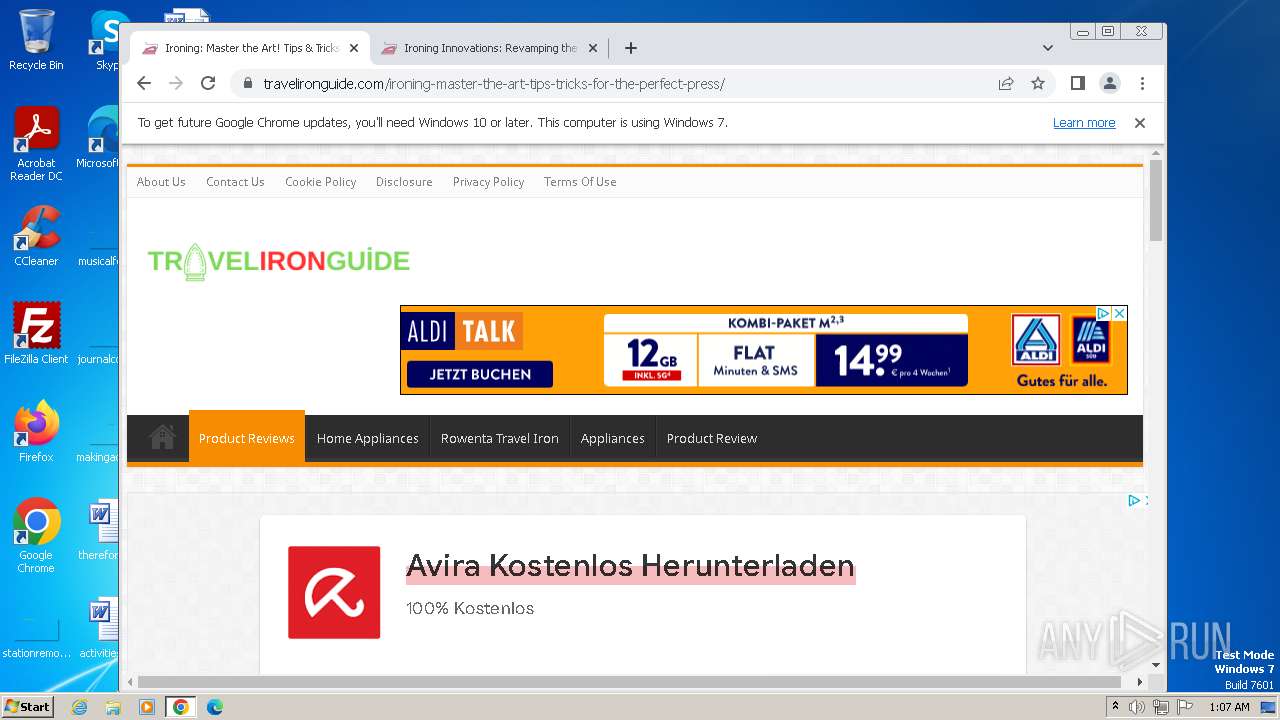Viewport: 1280px width, 720px height.
Task: Open the Product Review menu item
Action: click(x=712, y=438)
